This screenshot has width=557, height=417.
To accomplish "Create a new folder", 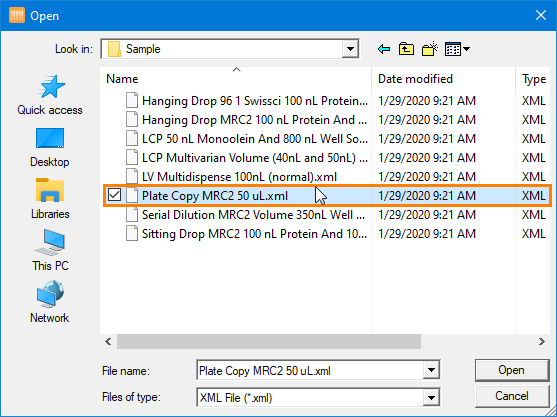I will (x=430, y=49).
